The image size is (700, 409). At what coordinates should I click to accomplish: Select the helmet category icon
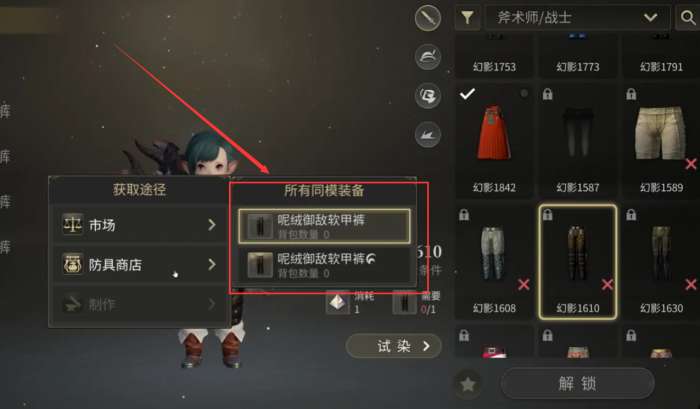tap(428, 57)
